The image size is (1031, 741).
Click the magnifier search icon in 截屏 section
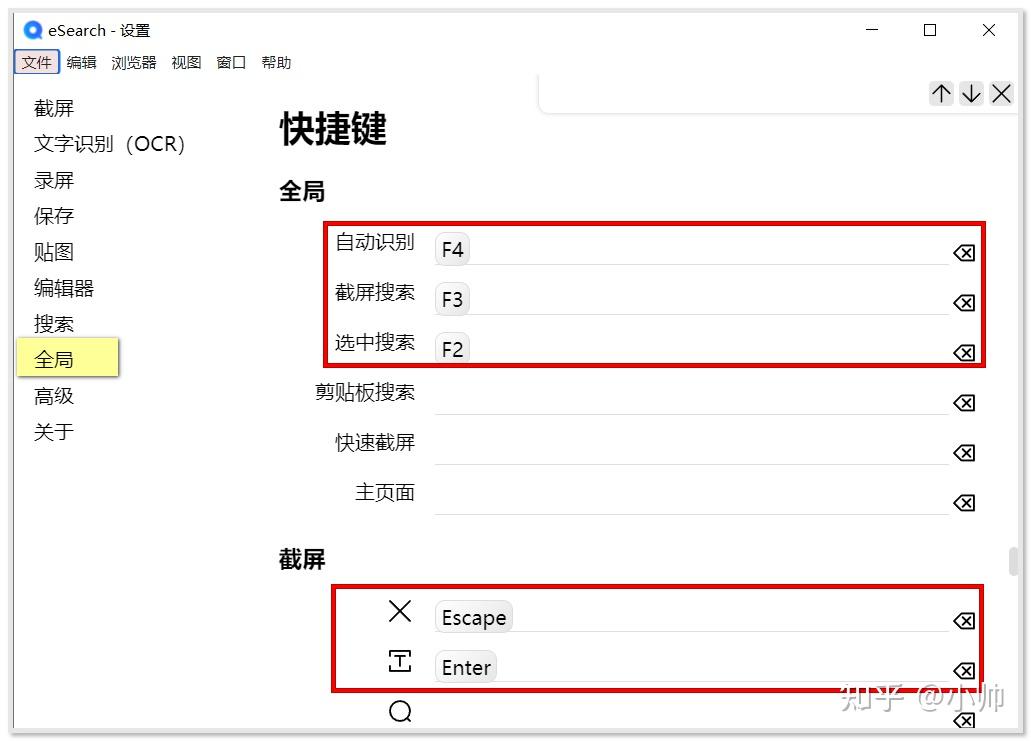coord(400,711)
